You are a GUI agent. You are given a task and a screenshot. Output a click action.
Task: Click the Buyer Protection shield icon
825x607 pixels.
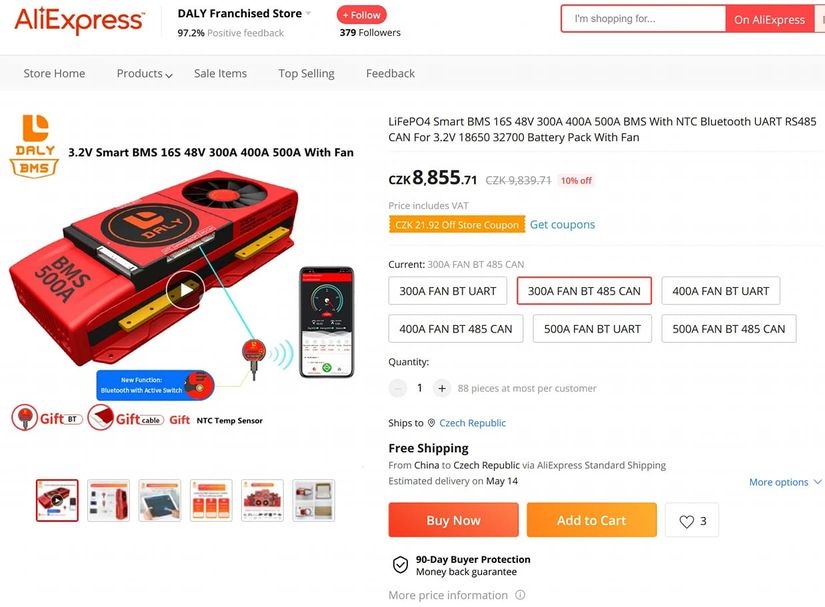[x=400, y=565]
